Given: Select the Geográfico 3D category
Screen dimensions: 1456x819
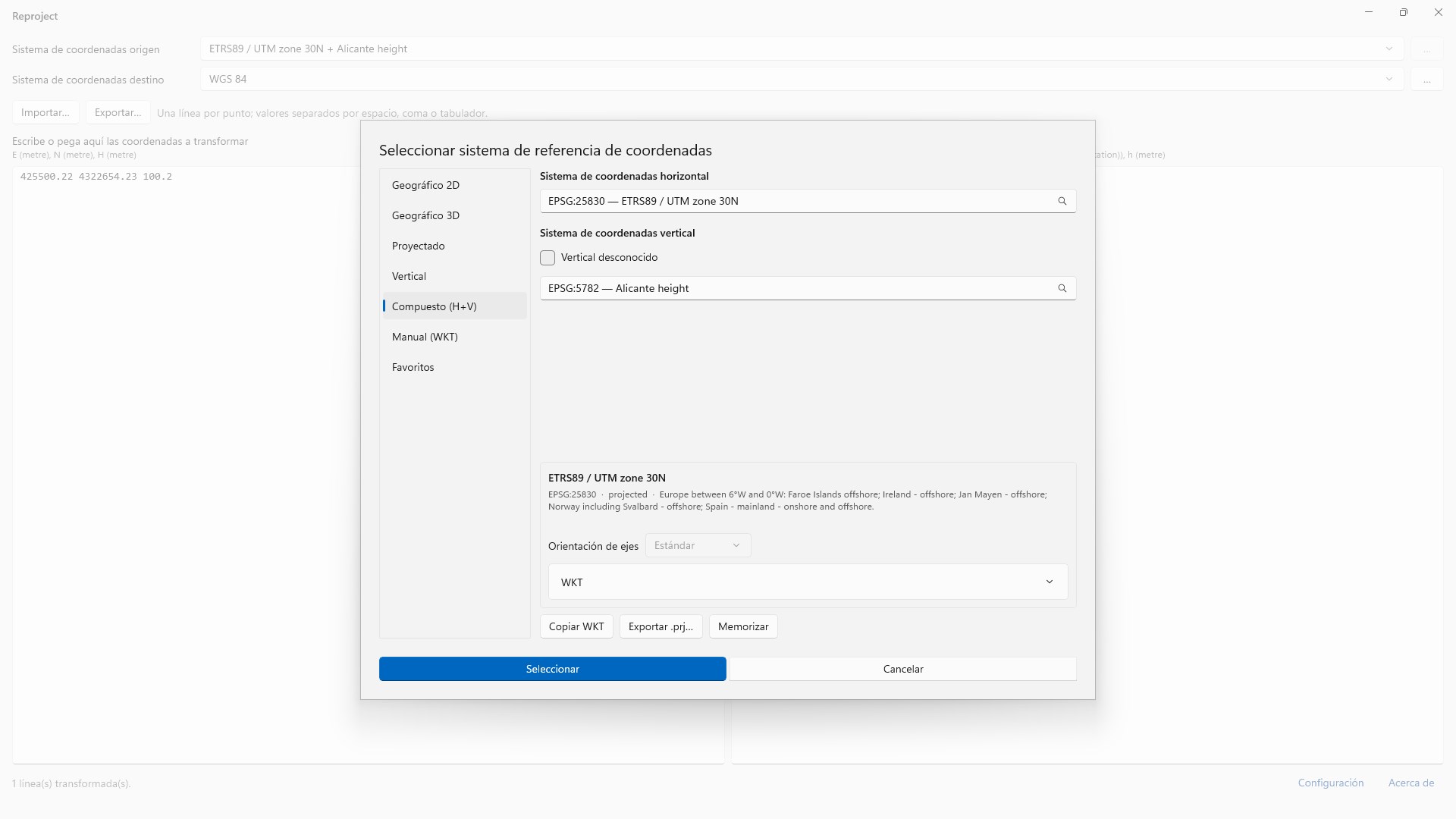Looking at the screenshot, I should click(454, 215).
